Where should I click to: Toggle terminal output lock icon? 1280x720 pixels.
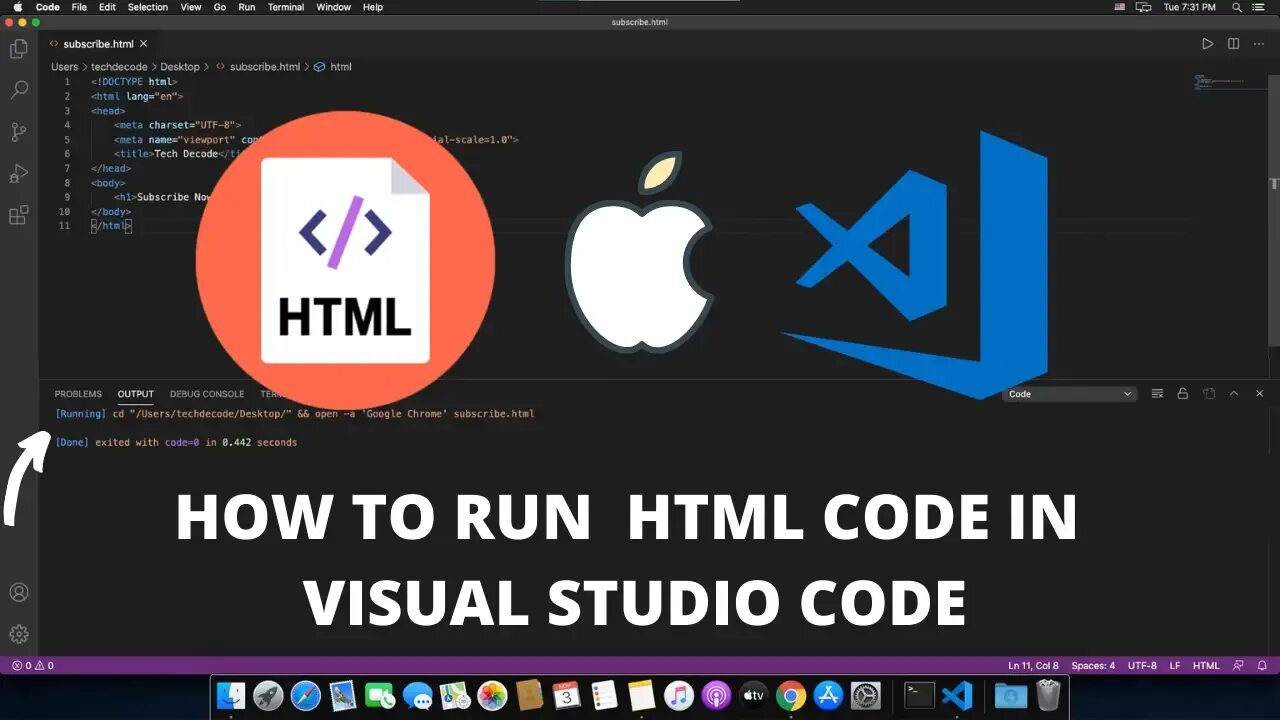(x=1183, y=393)
